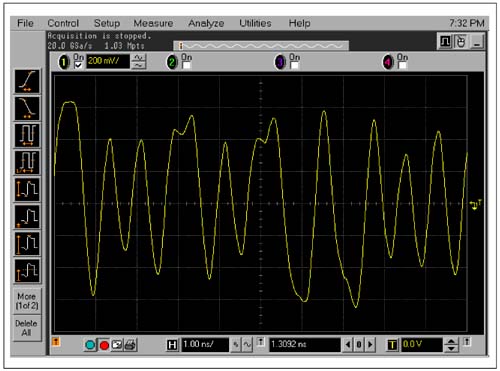Select the V max measurement icon
This screenshot has width=500, height=371.
(27, 244)
